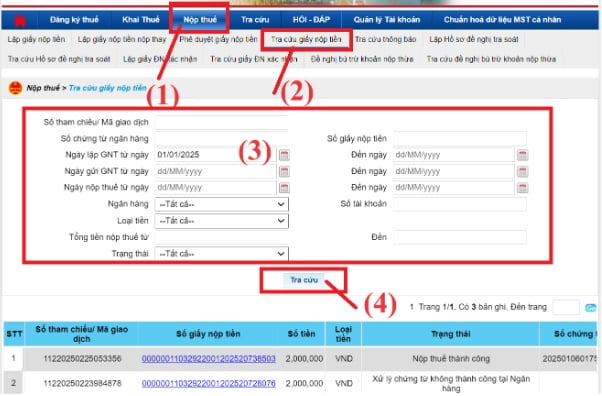Click the Đến amount input field
Screen dimensions: 602x396
pyautogui.click(x=460, y=237)
